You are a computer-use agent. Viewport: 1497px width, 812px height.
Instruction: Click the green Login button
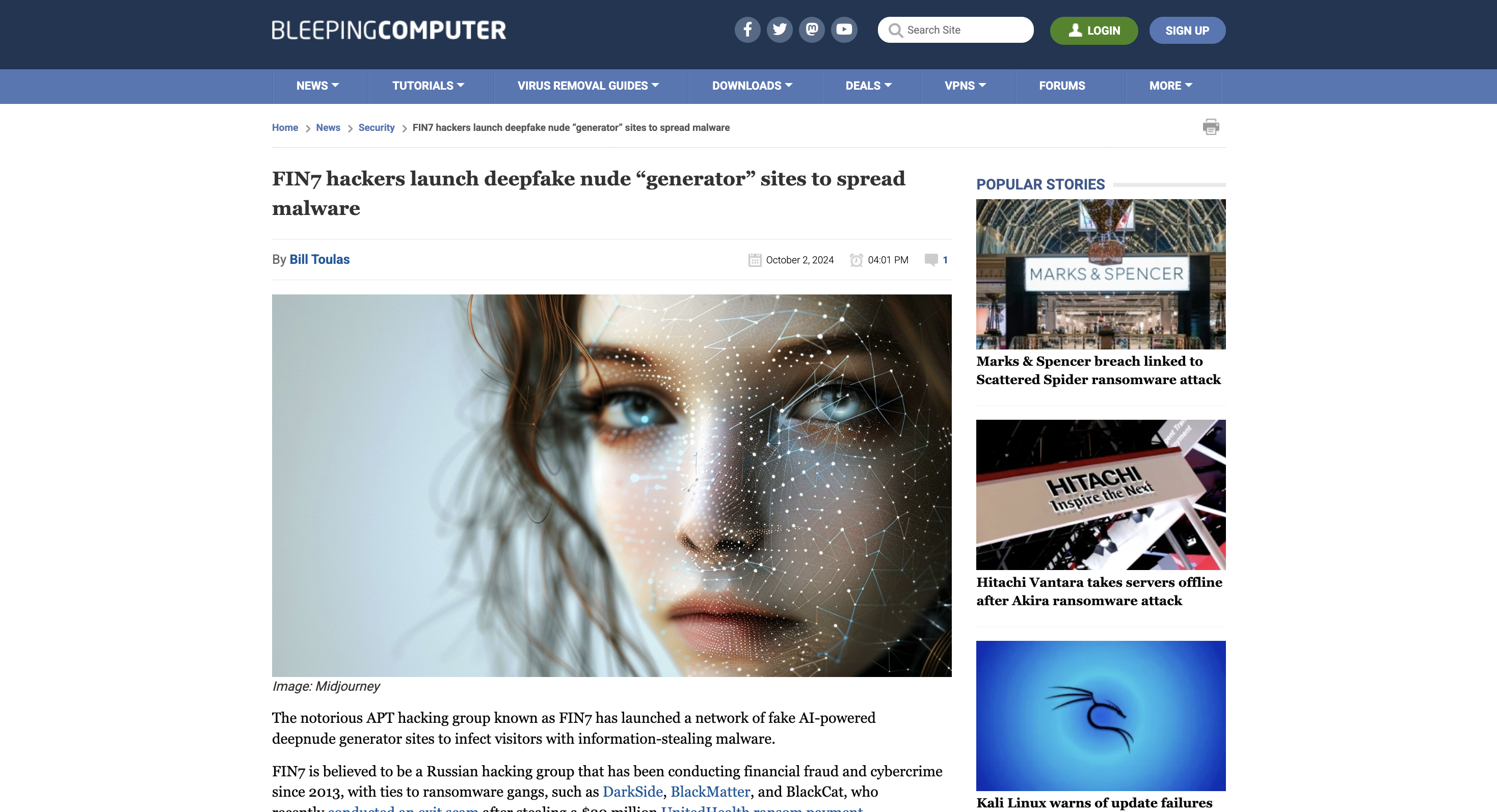tap(1093, 30)
